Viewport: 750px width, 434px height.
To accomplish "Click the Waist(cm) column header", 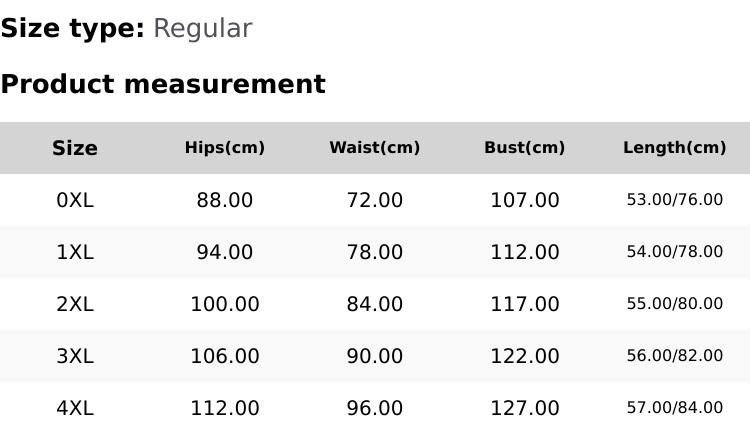I will coord(375,148).
